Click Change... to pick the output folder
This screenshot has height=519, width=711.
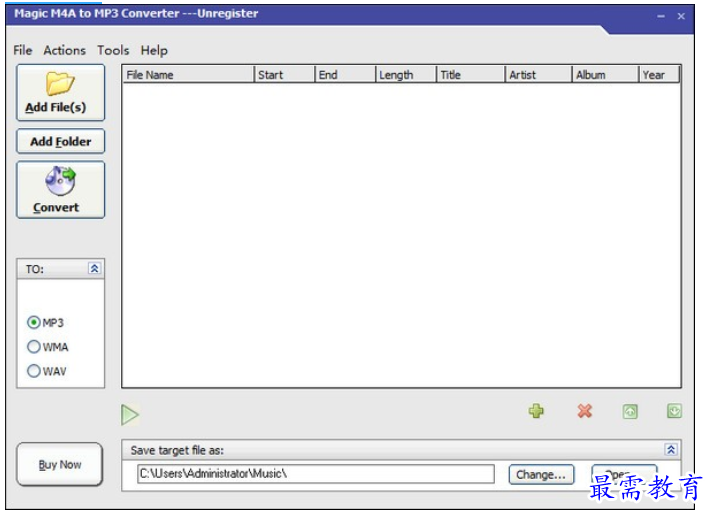(x=541, y=475)
